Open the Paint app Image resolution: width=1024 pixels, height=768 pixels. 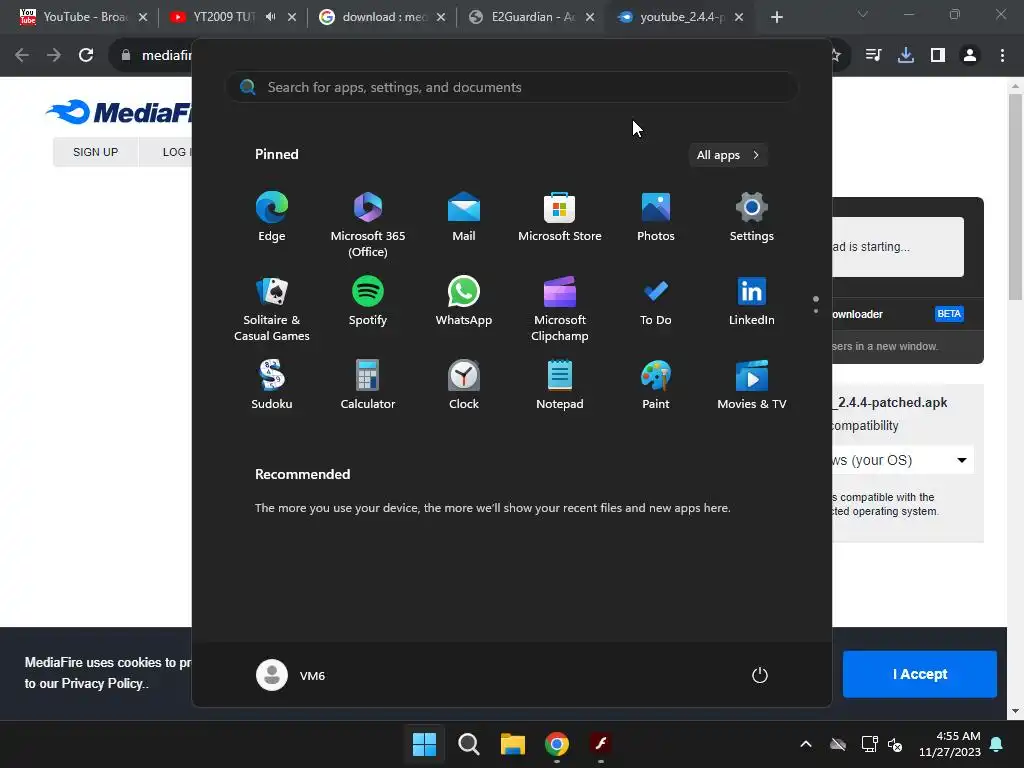[x=656, y=385]
